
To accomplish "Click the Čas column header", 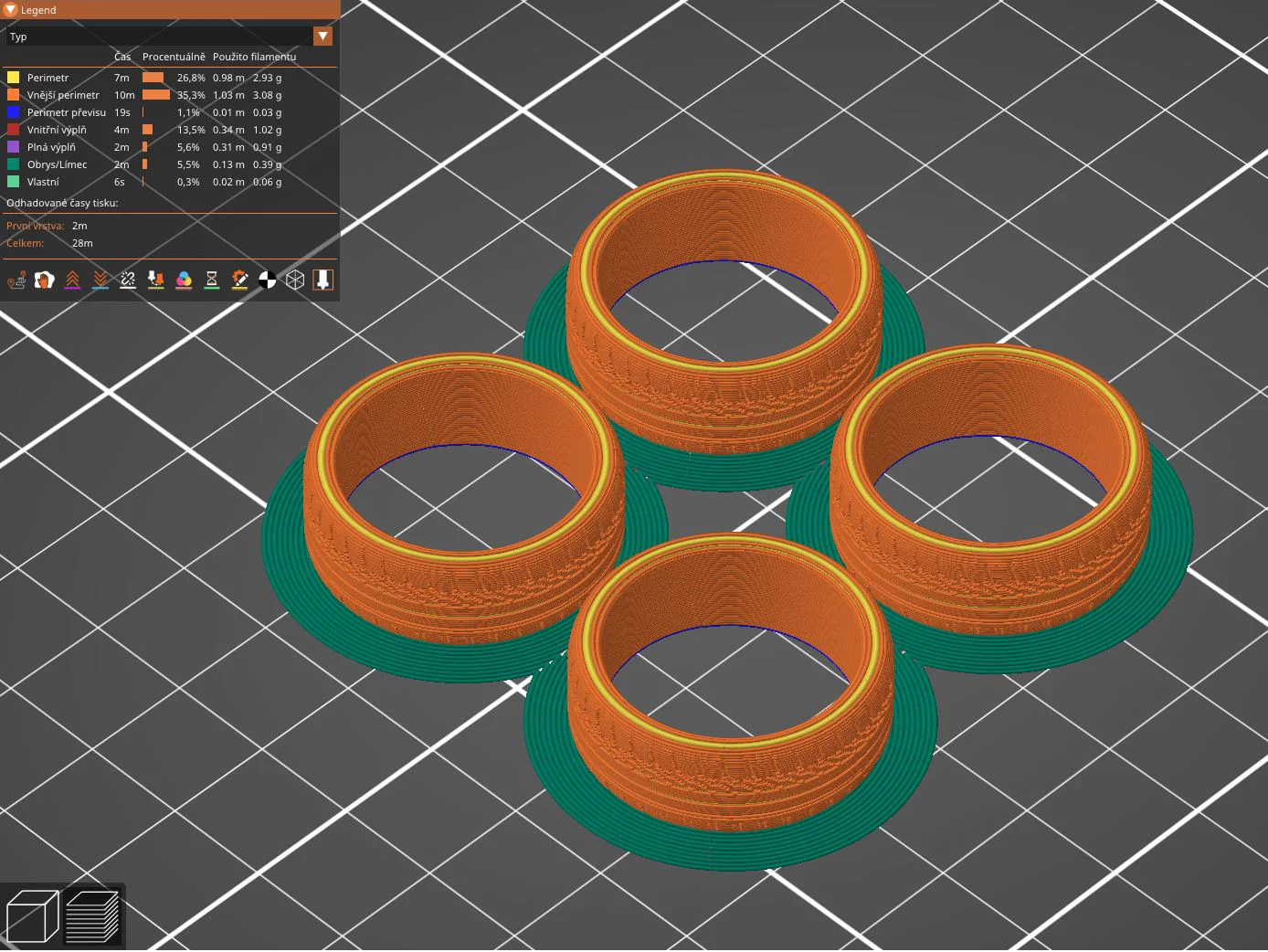I will click(122, 57).
